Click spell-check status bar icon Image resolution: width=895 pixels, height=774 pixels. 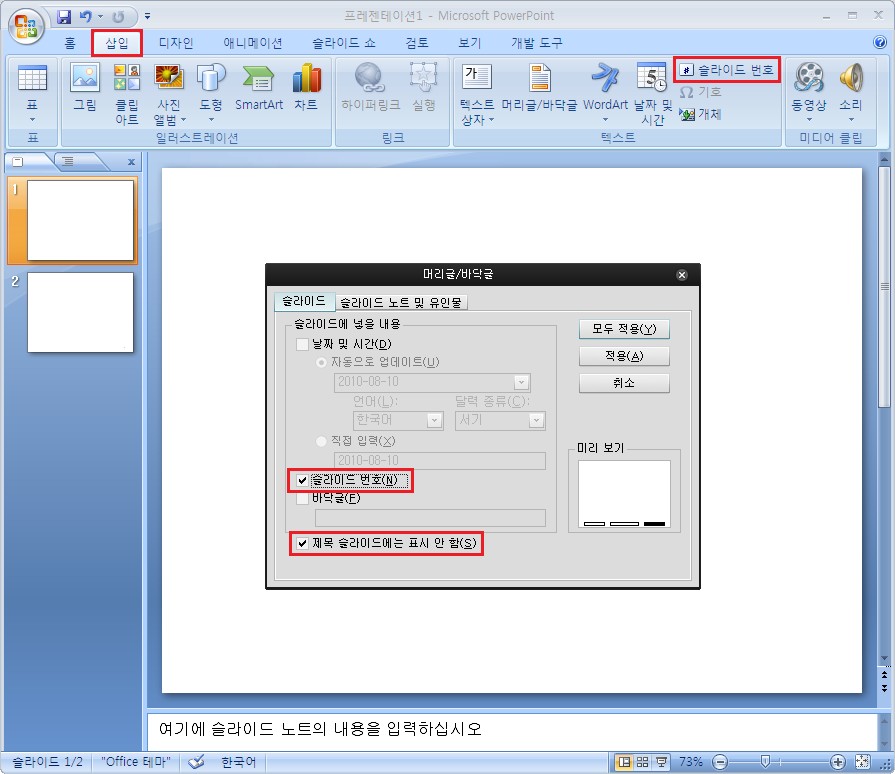(x=196, y=762)
